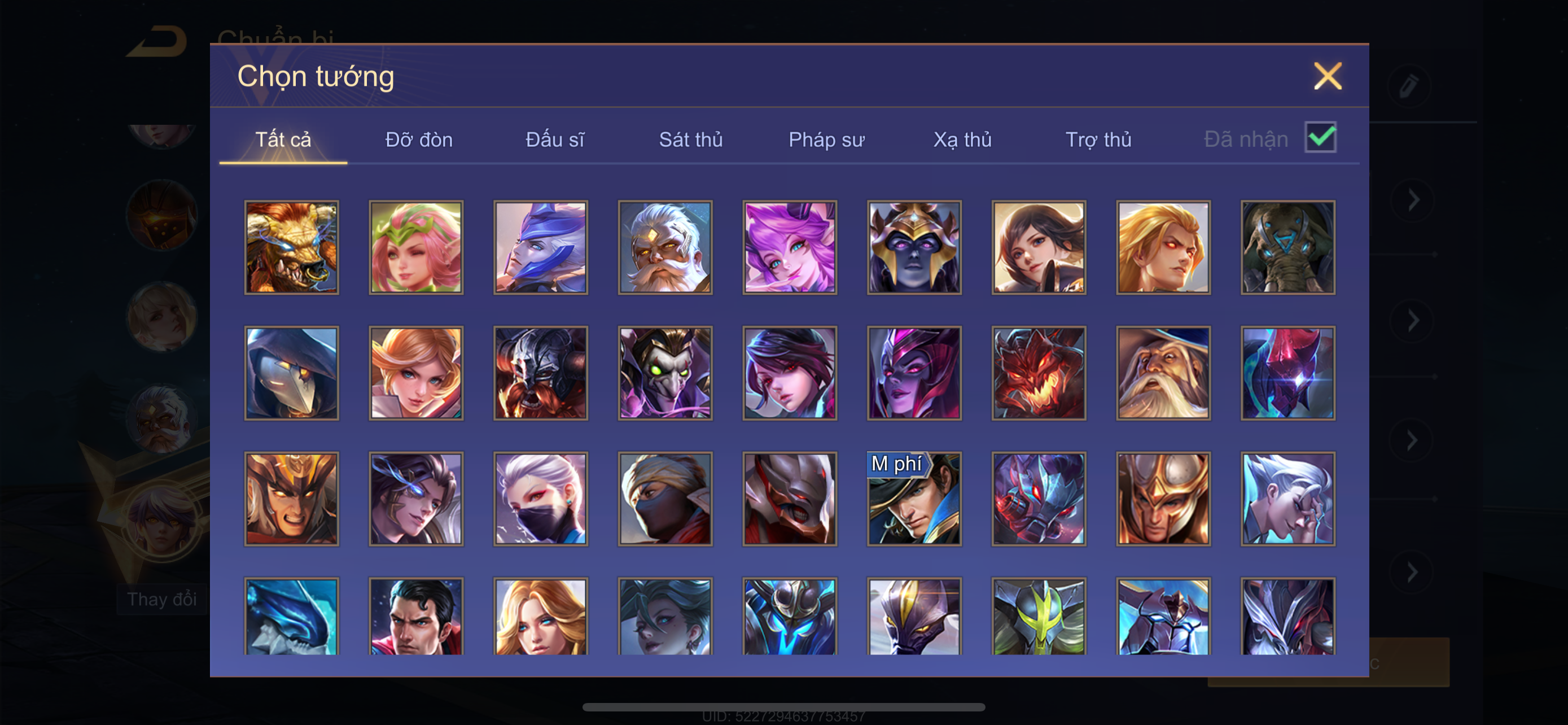Open the "Sát thủ" hero tab
This screenshot has width=1568, height=725.
tap(691, 139)
